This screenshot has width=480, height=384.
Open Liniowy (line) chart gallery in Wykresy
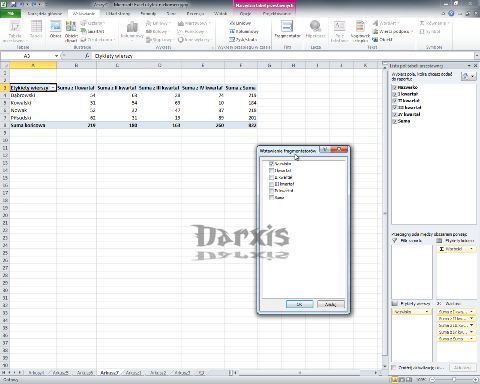click(158, 23)
